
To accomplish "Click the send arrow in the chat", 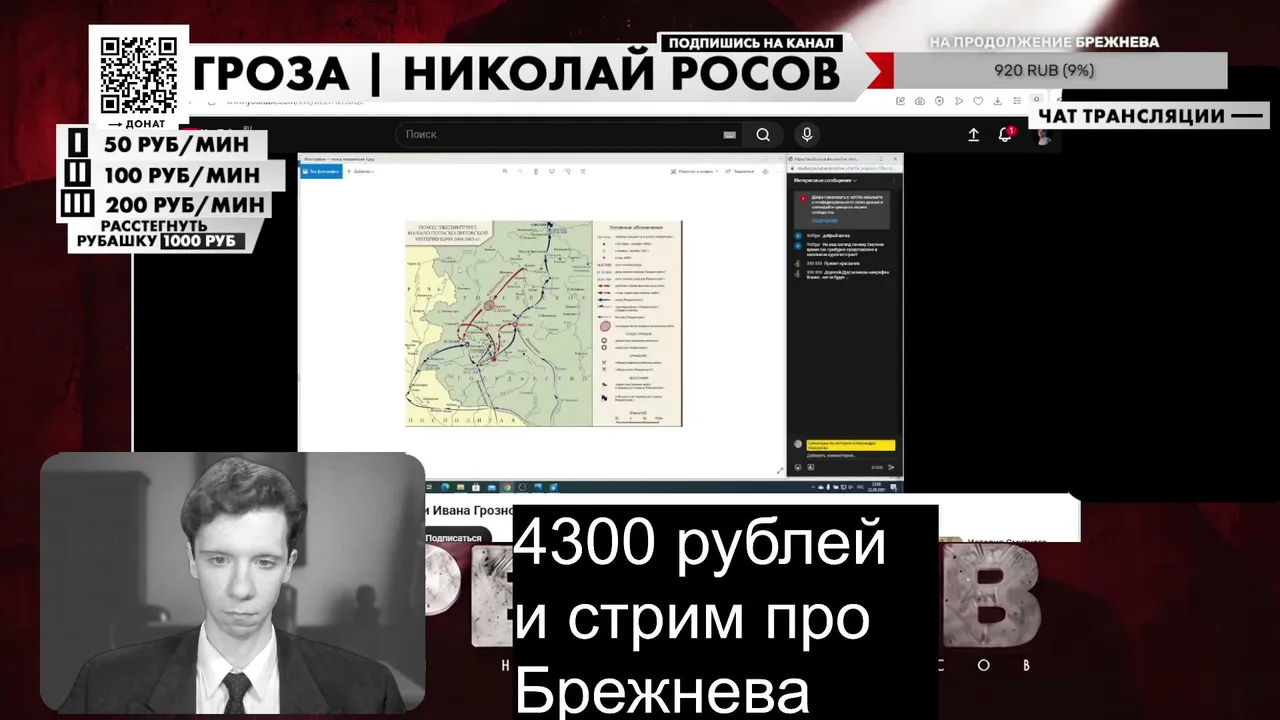I will pyautogui.click(x=892, y=467).
